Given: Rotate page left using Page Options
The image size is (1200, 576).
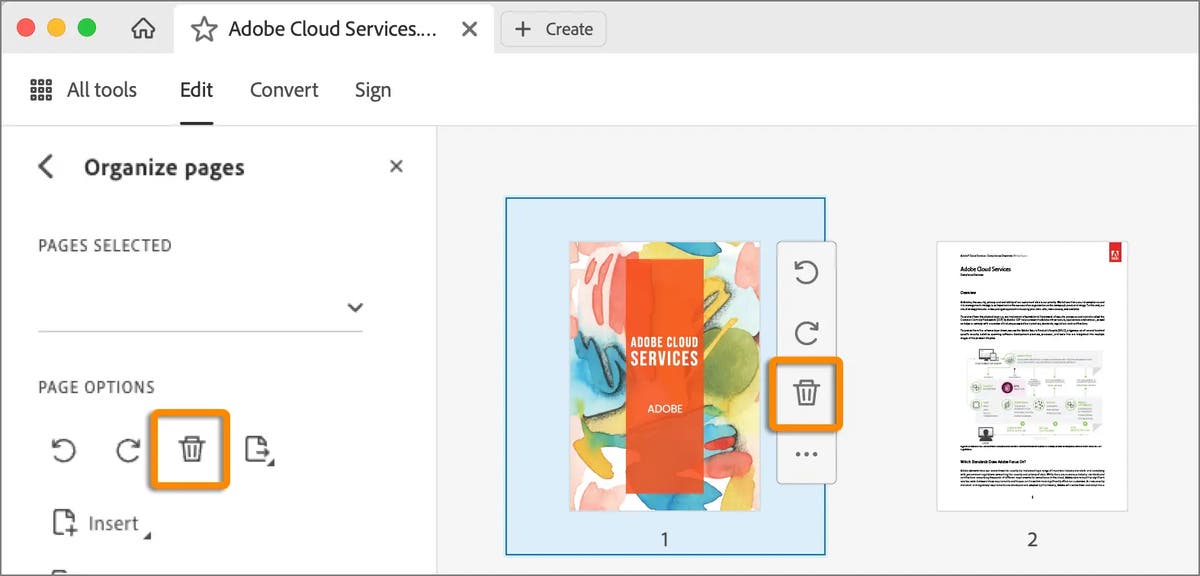Looking at the screenshot, I should click(63, 450).
